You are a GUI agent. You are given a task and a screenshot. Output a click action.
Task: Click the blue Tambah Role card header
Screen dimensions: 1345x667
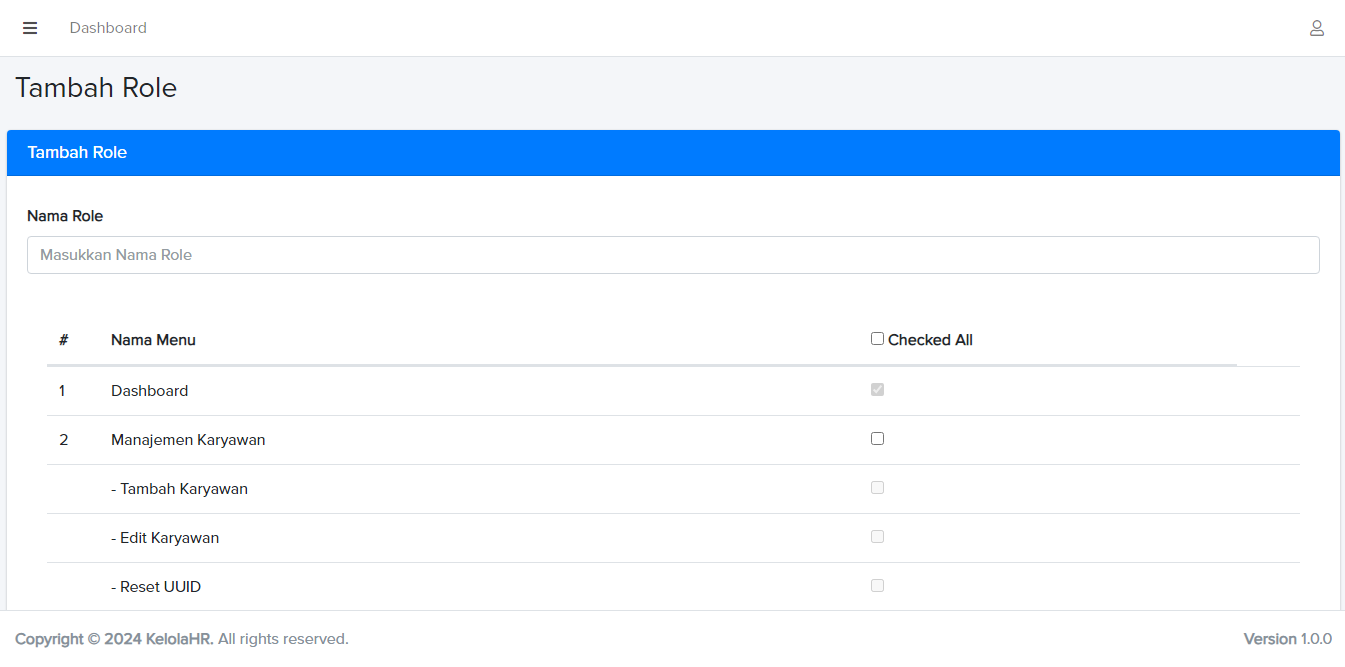672,153
